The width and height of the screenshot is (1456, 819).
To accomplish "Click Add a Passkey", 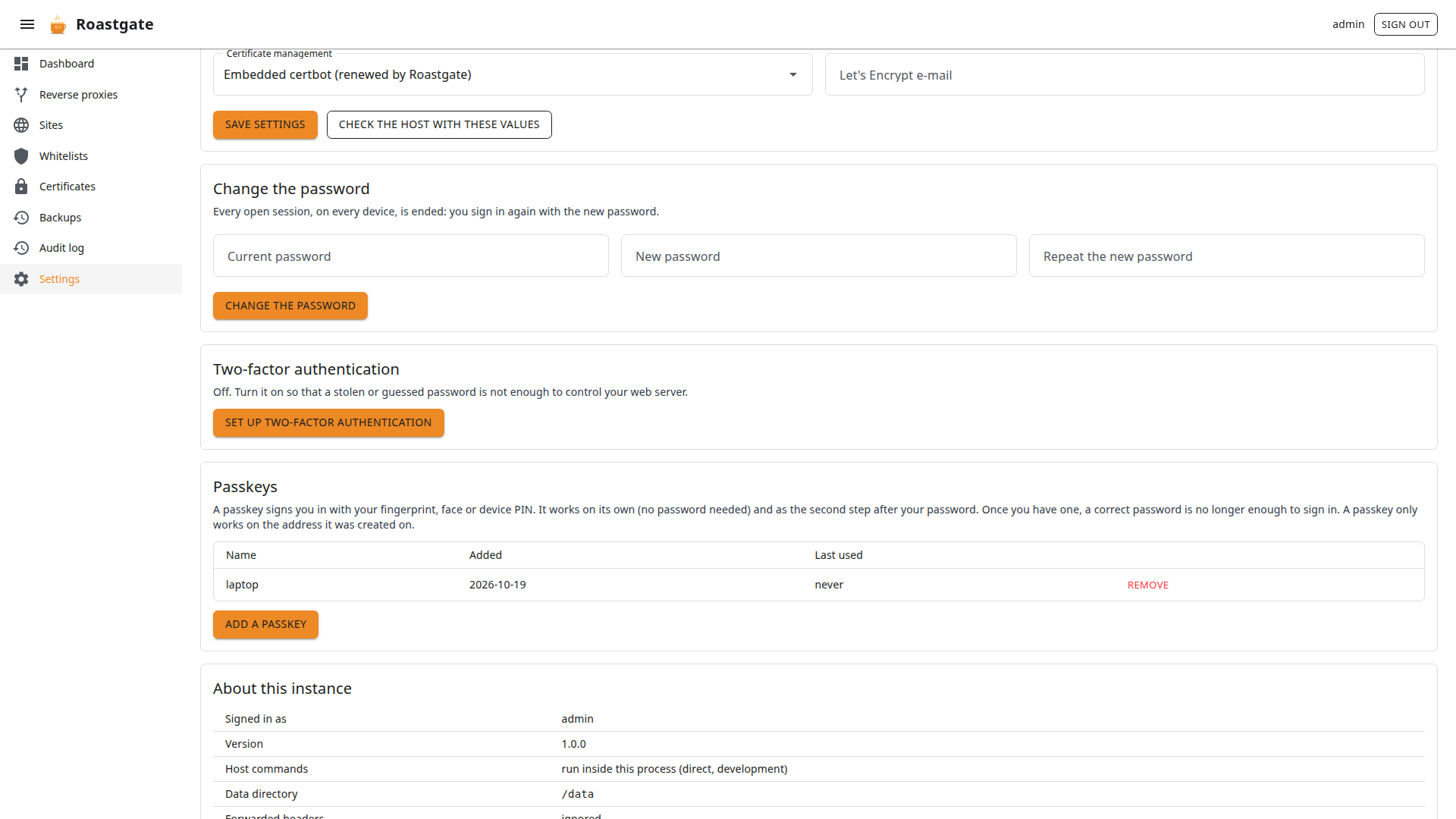I will [265, 624].
